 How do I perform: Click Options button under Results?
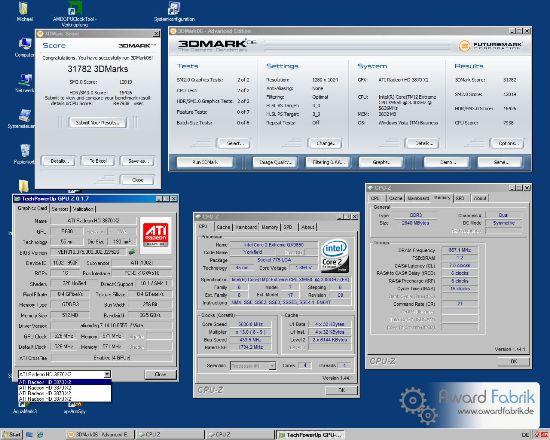coord(507,143)
